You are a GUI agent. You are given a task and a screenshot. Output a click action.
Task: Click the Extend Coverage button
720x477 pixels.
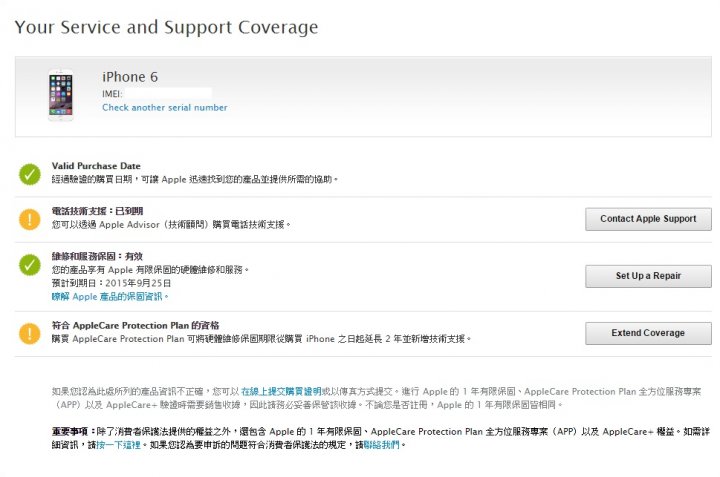point(648,333)
